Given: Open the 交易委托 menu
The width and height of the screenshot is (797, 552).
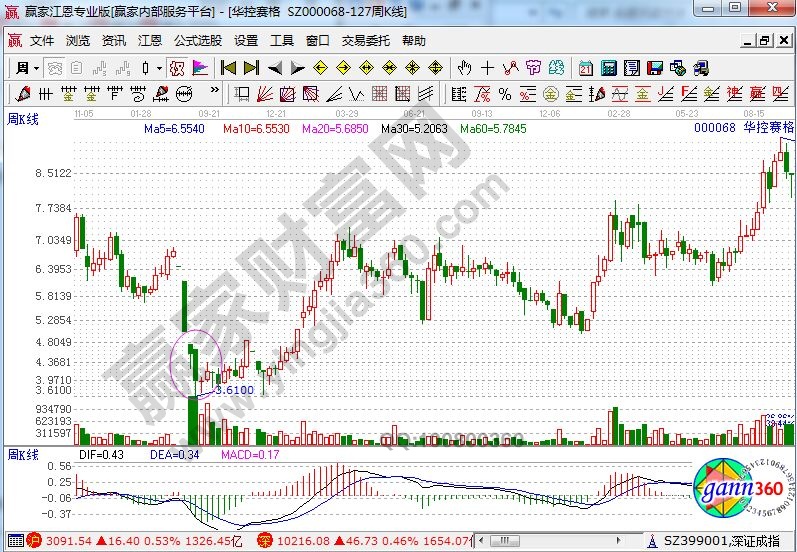Looking at the screenshot, I should pos(366,41).
